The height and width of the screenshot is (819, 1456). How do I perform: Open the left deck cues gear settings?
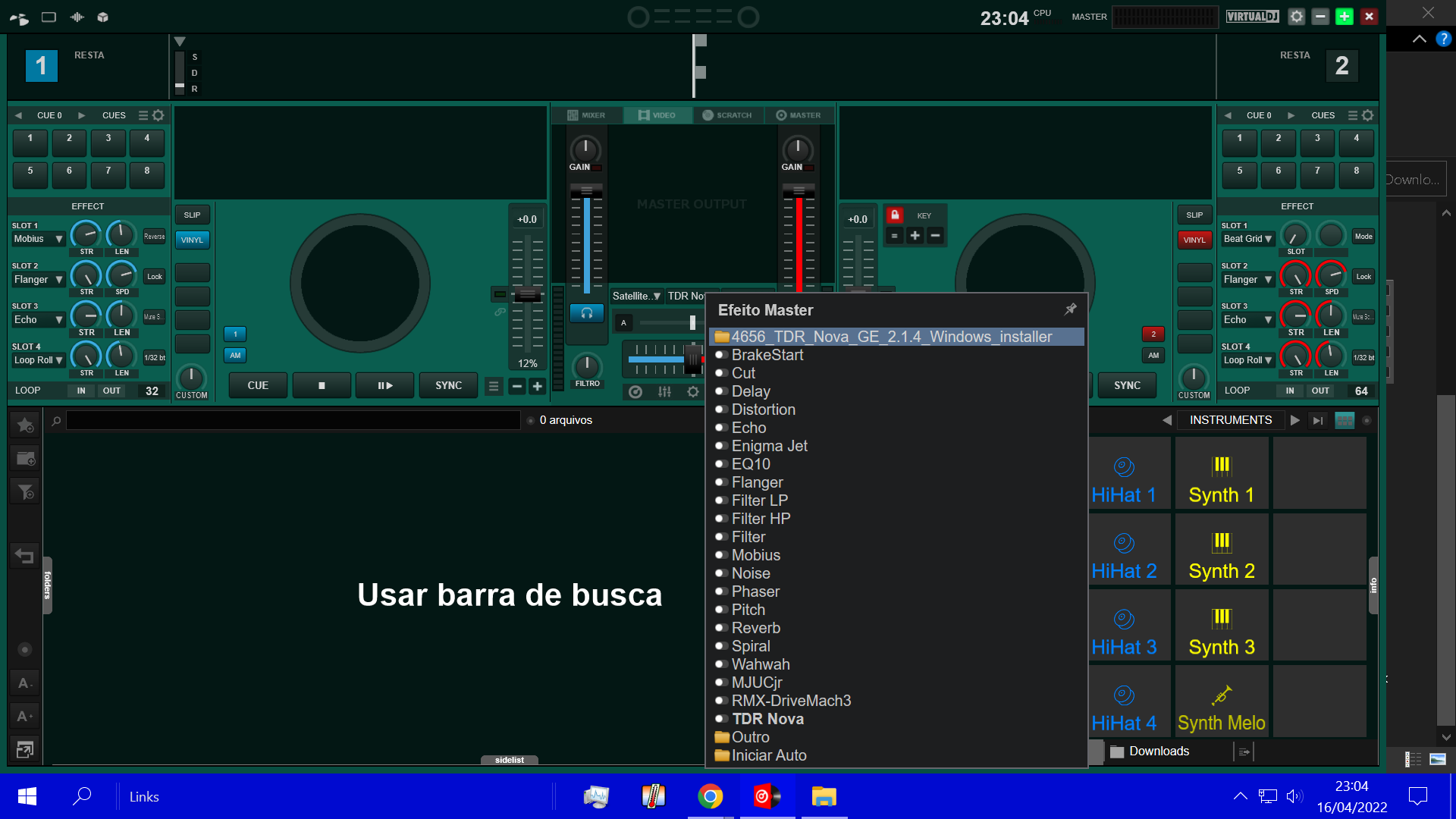pyautogui.click(x=158, y=115)
